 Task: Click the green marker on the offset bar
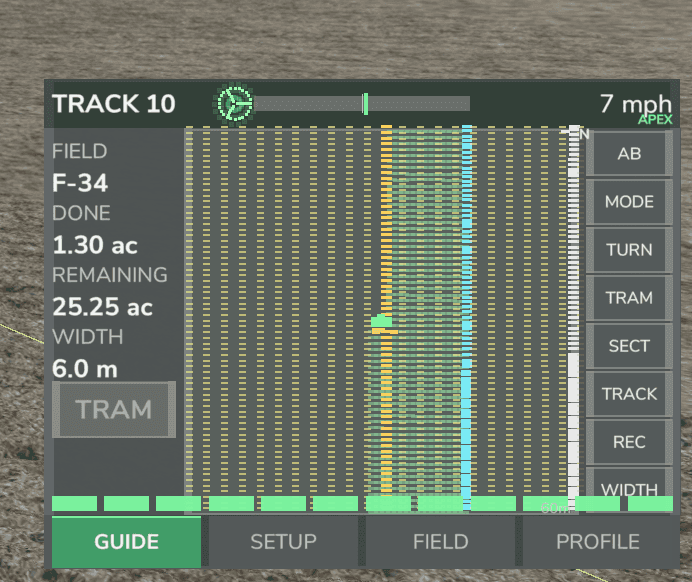pos(365,104)
